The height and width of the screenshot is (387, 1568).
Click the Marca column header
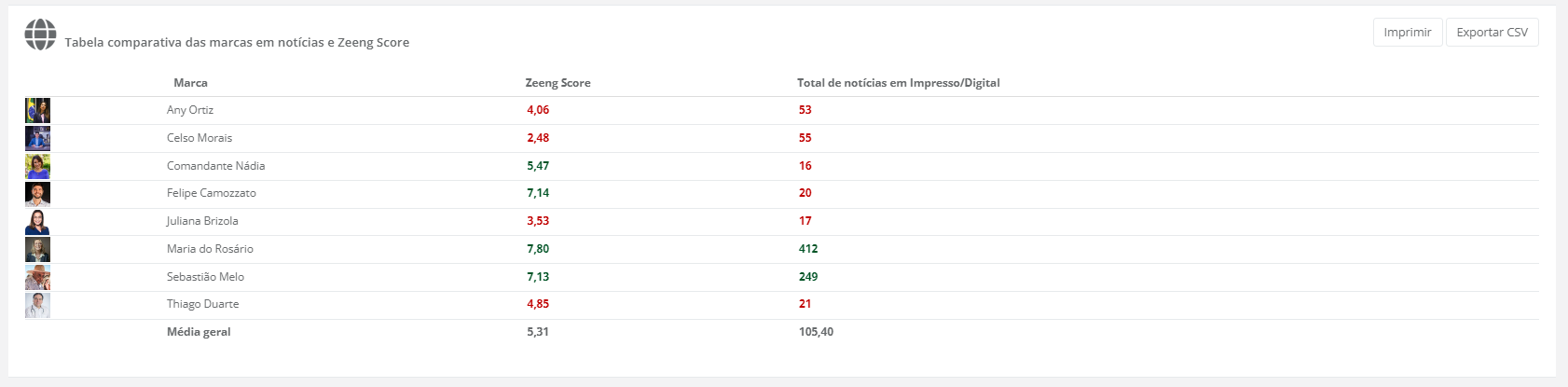pos(190,83)
